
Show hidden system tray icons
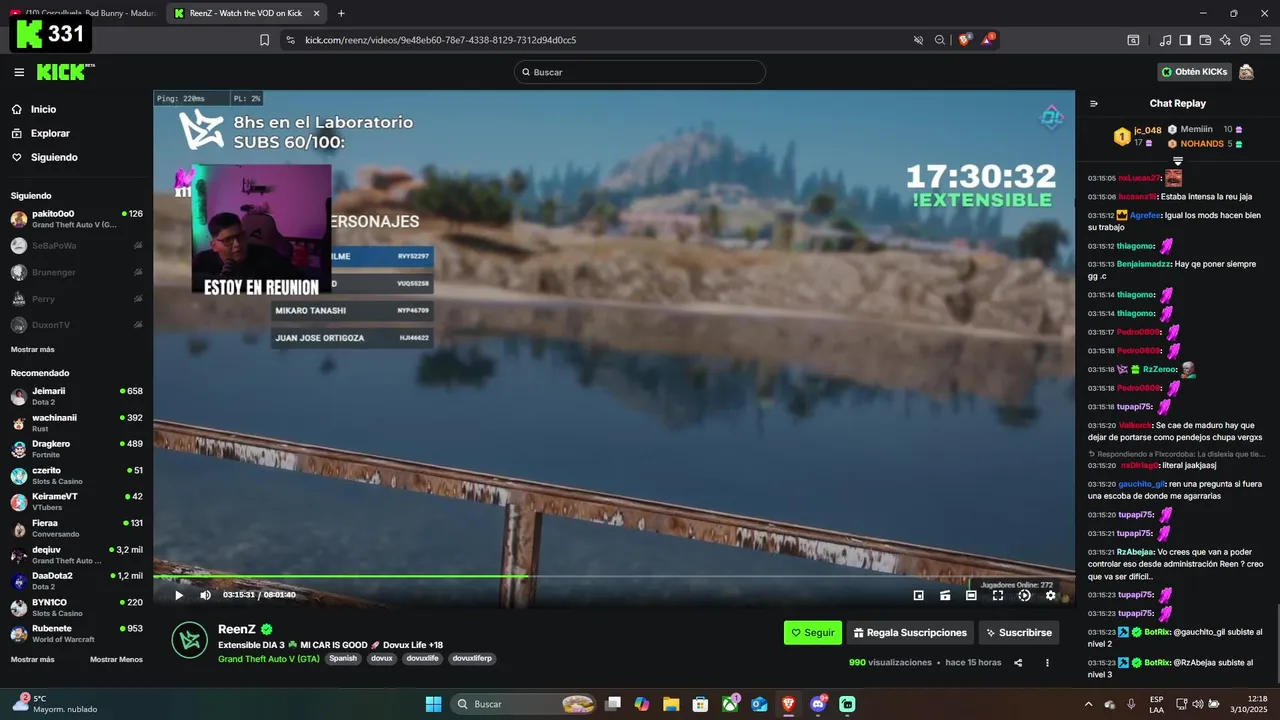pos(1089,704)
